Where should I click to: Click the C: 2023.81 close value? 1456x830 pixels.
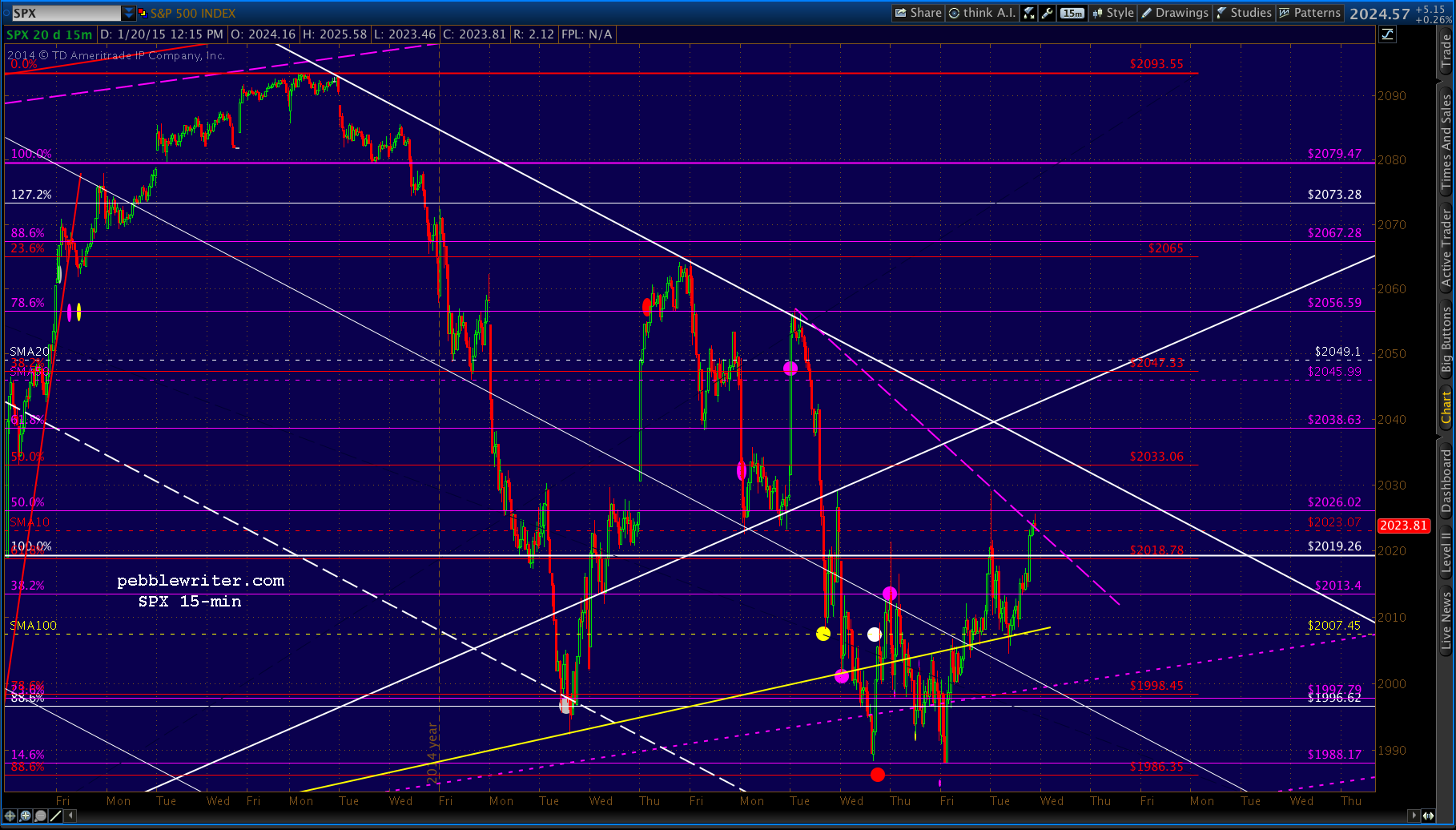(474, 34)
